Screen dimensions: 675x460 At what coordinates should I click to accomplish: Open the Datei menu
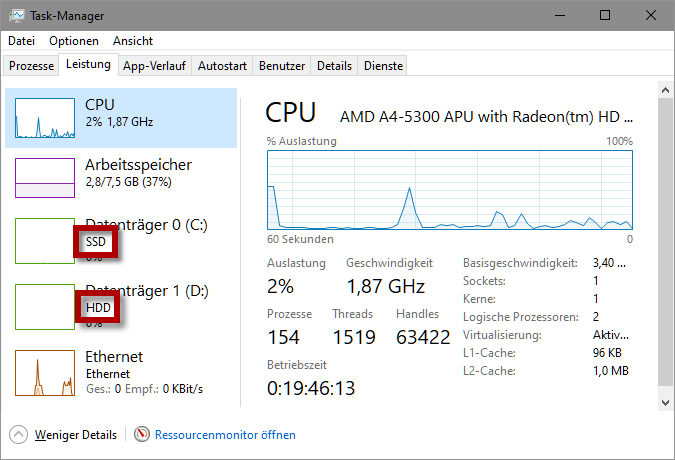point(21,41)
